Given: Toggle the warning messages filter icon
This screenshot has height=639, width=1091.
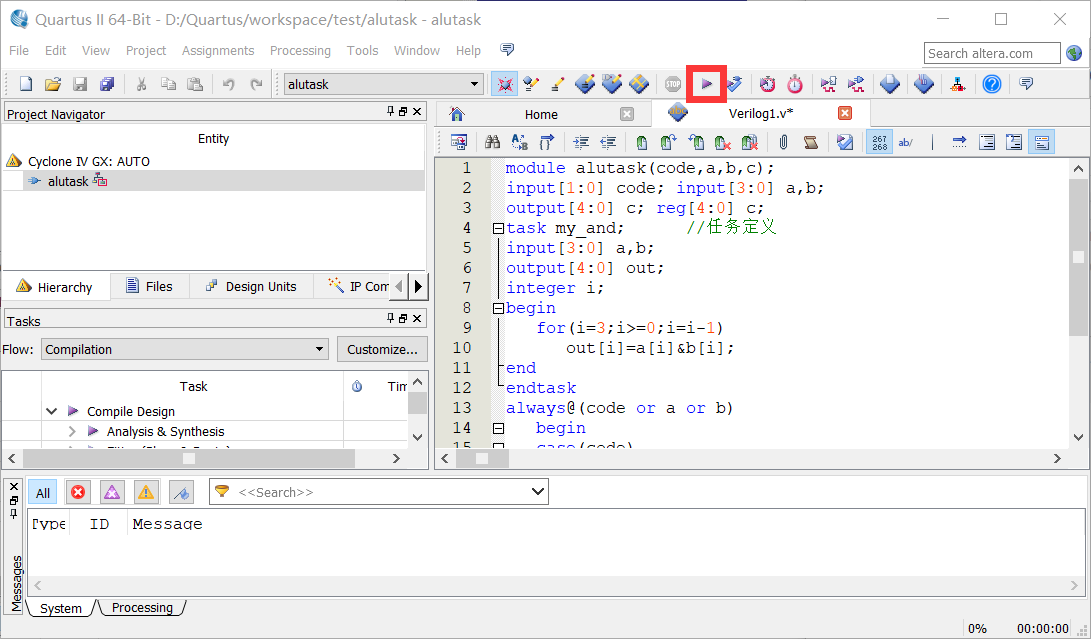Looking at the screenshot, I should coord(146,493).
